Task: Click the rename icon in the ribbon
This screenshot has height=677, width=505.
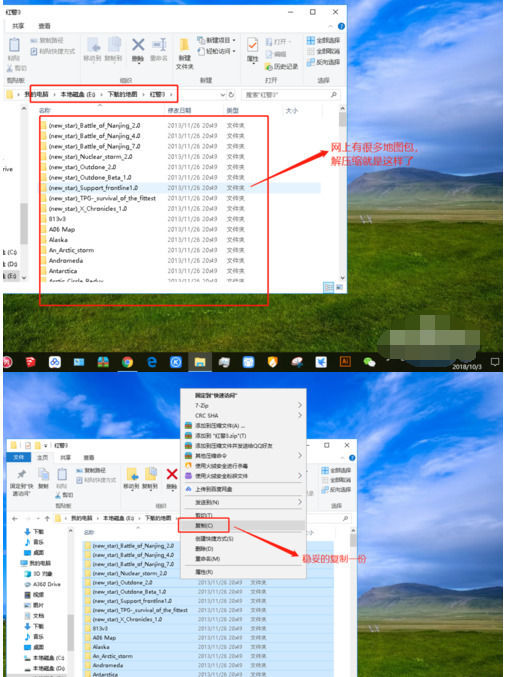Action: (x=159, y=45)
